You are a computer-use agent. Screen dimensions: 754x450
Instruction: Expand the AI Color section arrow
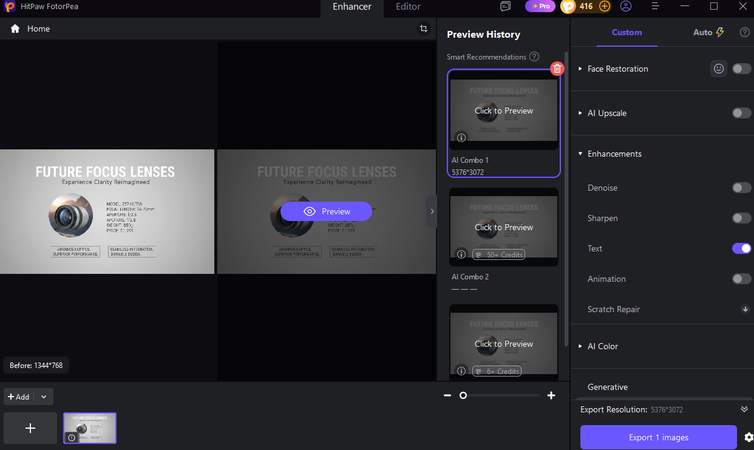[580, 346]
